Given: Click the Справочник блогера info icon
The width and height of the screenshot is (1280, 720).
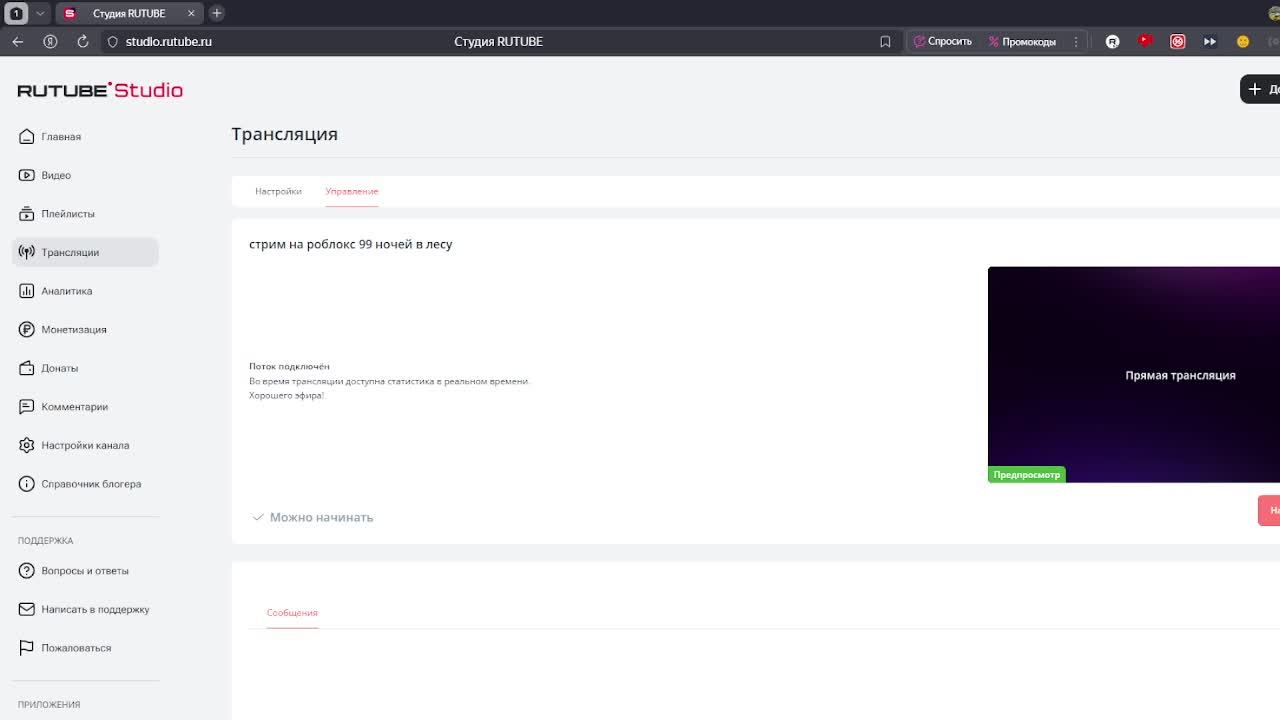Looking at the screenshot, I should (x=26, y=484).
